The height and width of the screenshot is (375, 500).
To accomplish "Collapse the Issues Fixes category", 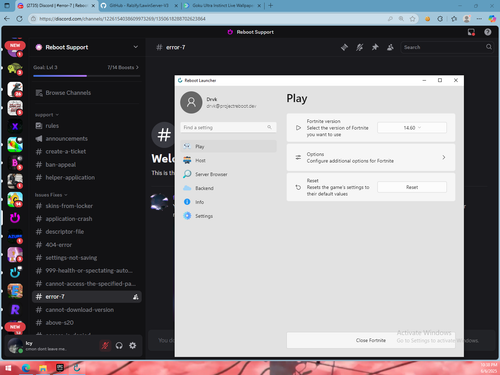I will (x=51, y=195).
